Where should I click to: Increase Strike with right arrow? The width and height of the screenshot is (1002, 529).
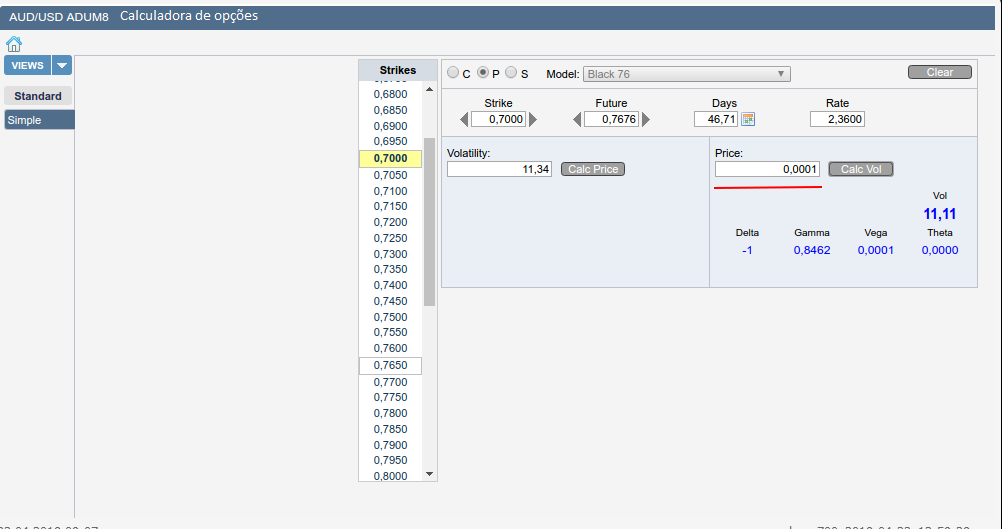(x=533, y=119)
